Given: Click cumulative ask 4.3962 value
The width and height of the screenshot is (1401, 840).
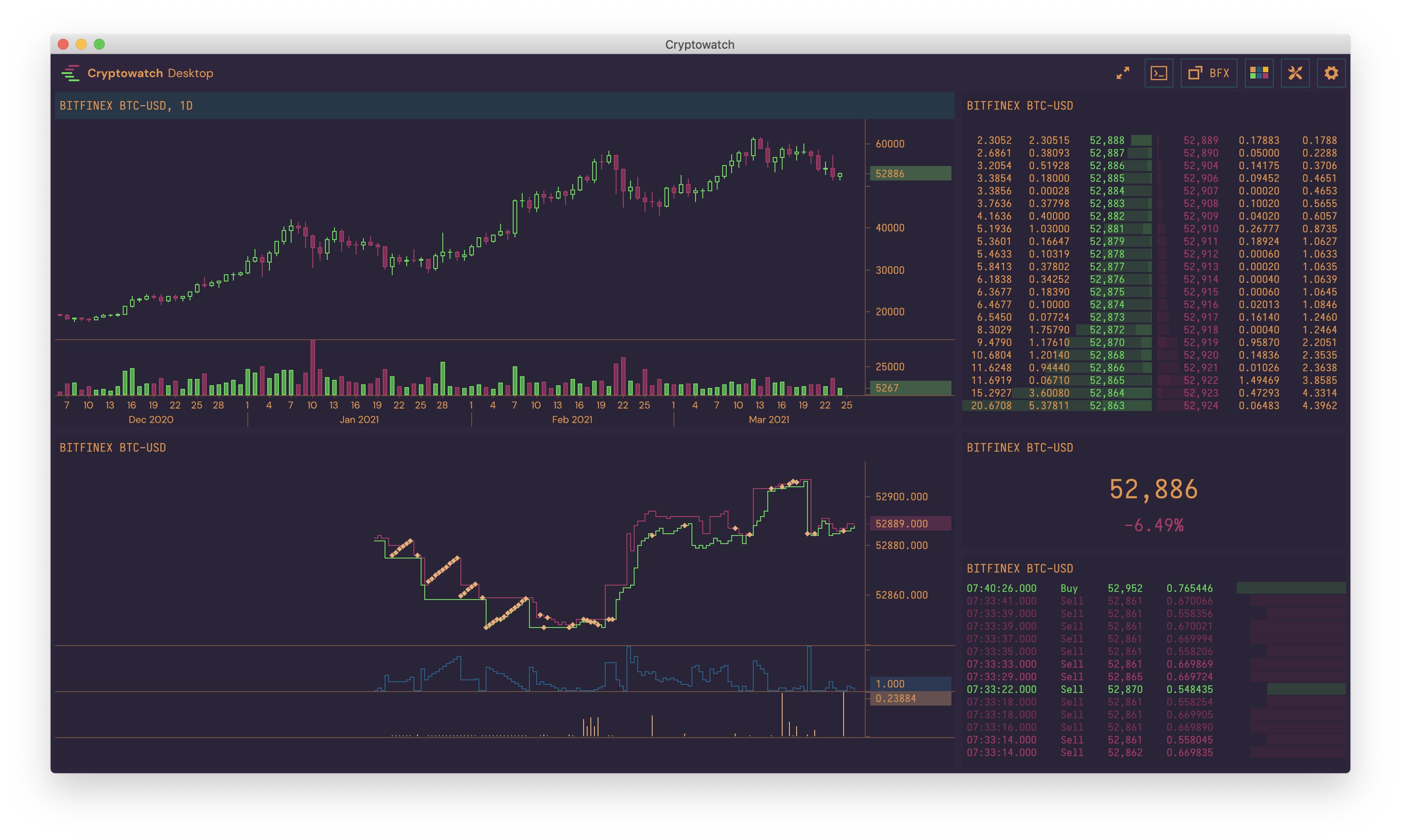Looking at the screenshot, I should click(1319, 405).
